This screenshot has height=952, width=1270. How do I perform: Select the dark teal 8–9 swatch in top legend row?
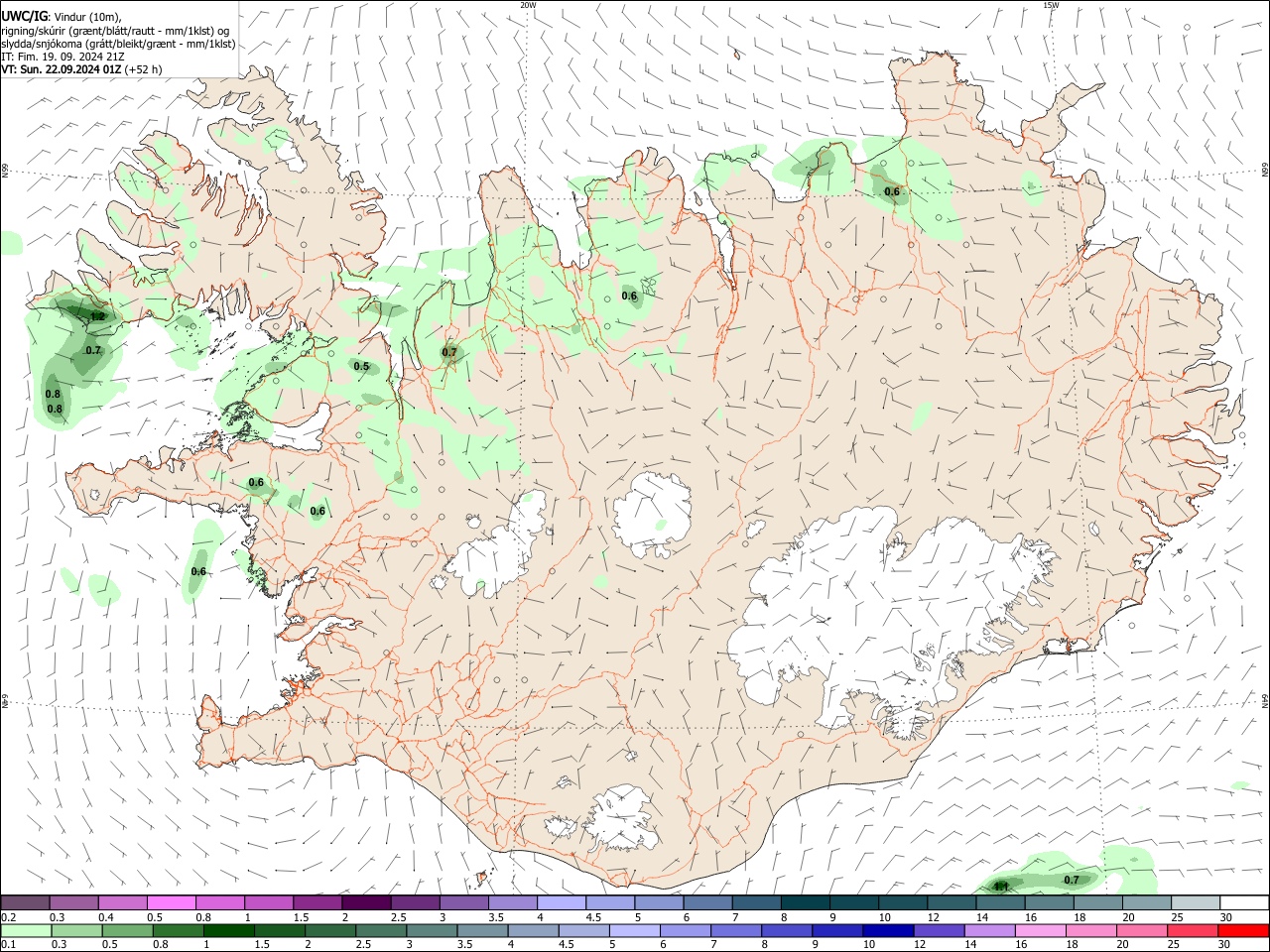(805, 902)
